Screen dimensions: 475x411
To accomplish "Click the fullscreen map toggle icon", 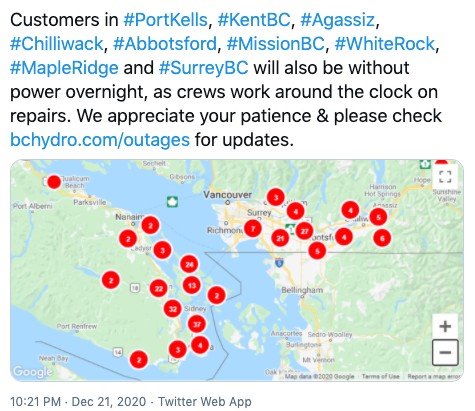I will [x=445, y=176].
